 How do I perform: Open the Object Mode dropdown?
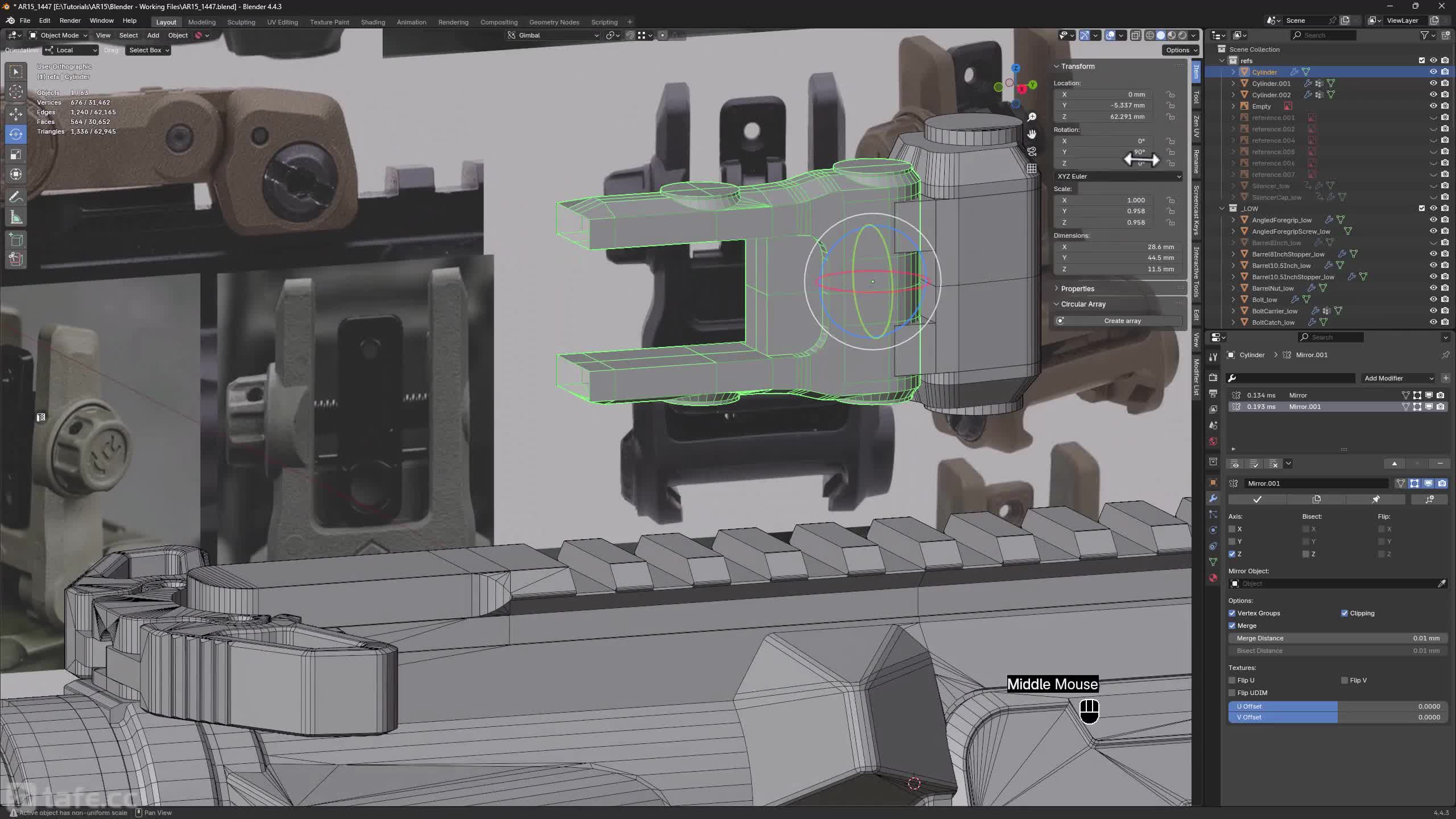[59, 35]
